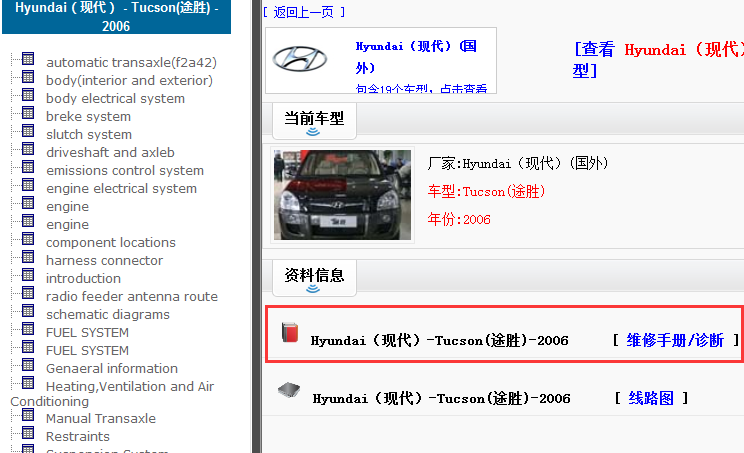Click the 车型:Tucson(途胜) text

[486, 192]
